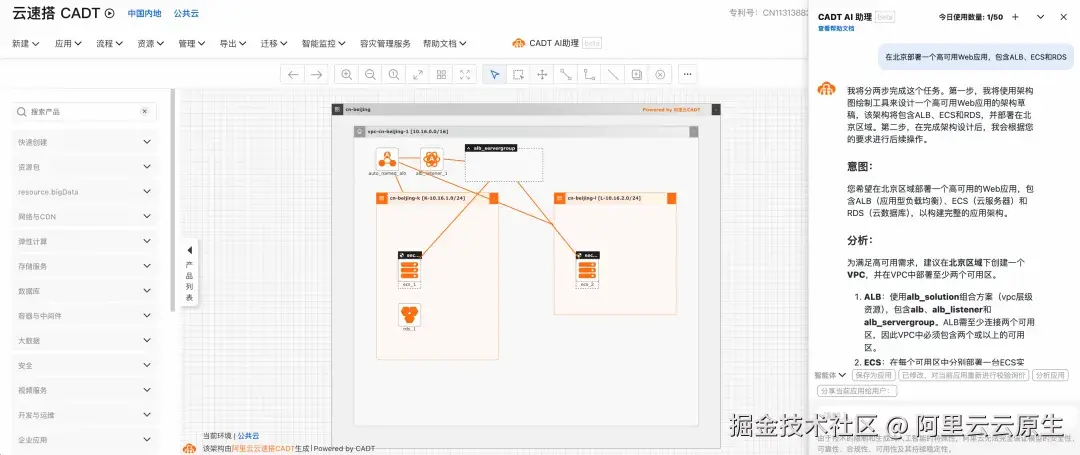The width and height of the screenshot is (1080, 455).
Task: Open the 导出 menu
Action: click(x=233, y=43)
